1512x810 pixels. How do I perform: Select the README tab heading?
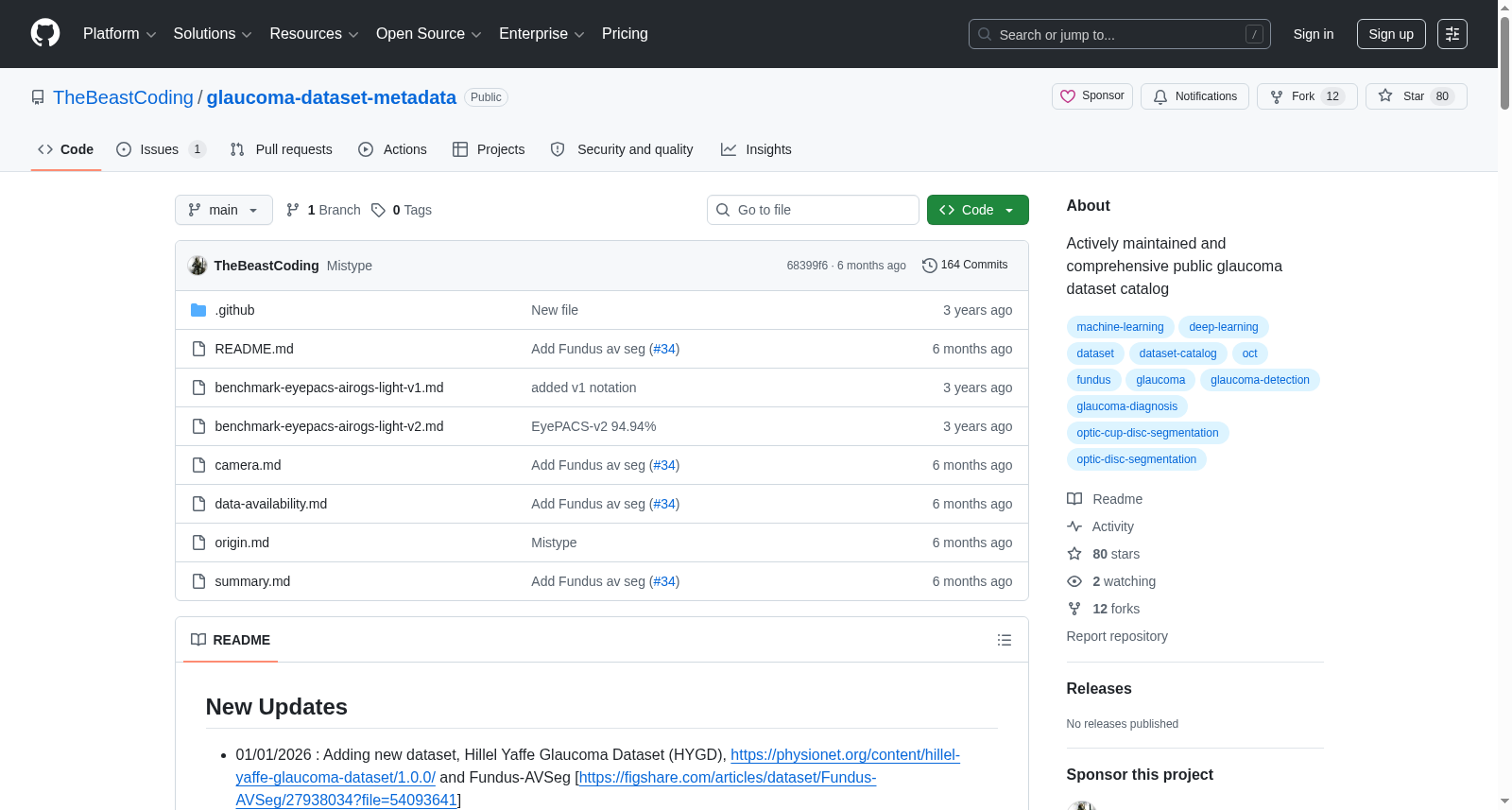231,640
